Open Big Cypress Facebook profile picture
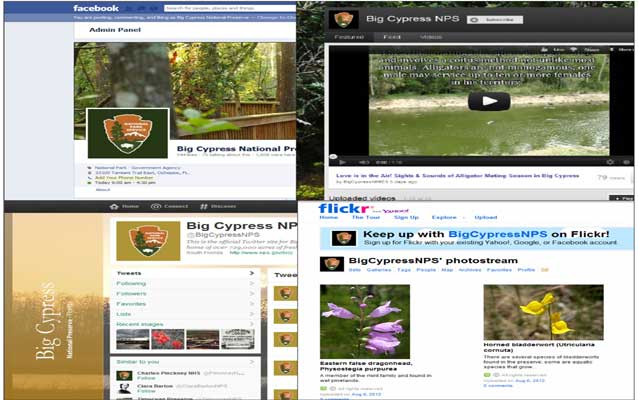This screenshot has width=638, height=400. 128,133
